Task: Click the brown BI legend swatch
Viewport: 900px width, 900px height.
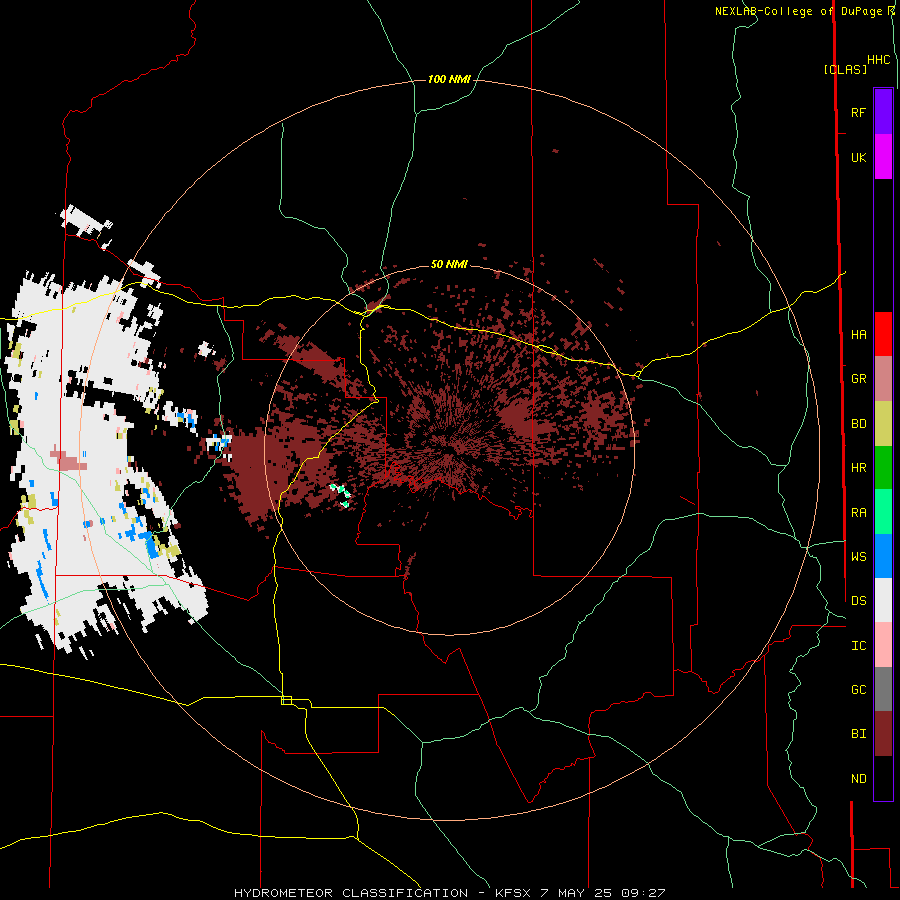Action: click(x=883, y=734)
